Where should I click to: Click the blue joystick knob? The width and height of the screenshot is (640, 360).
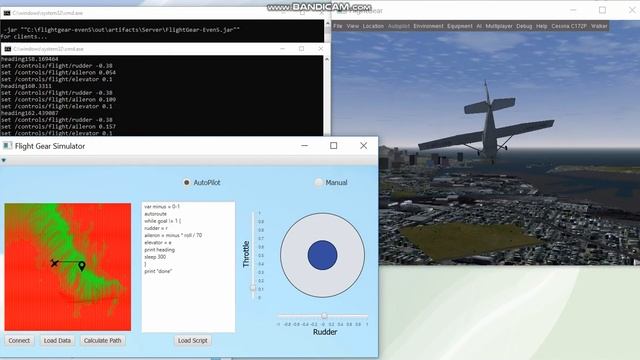point(322,255)
